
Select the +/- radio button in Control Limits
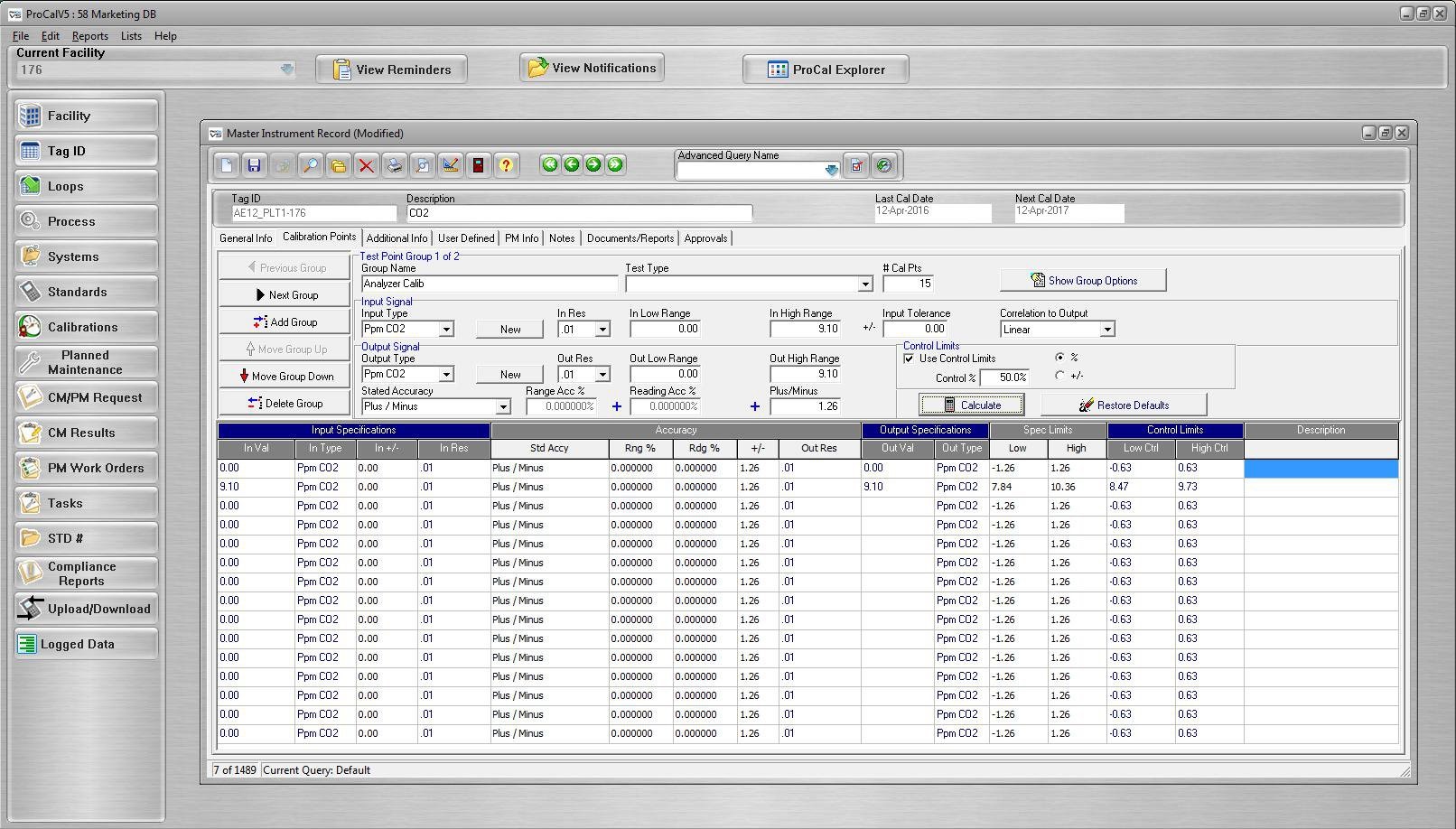click(x=1059, y=377)
